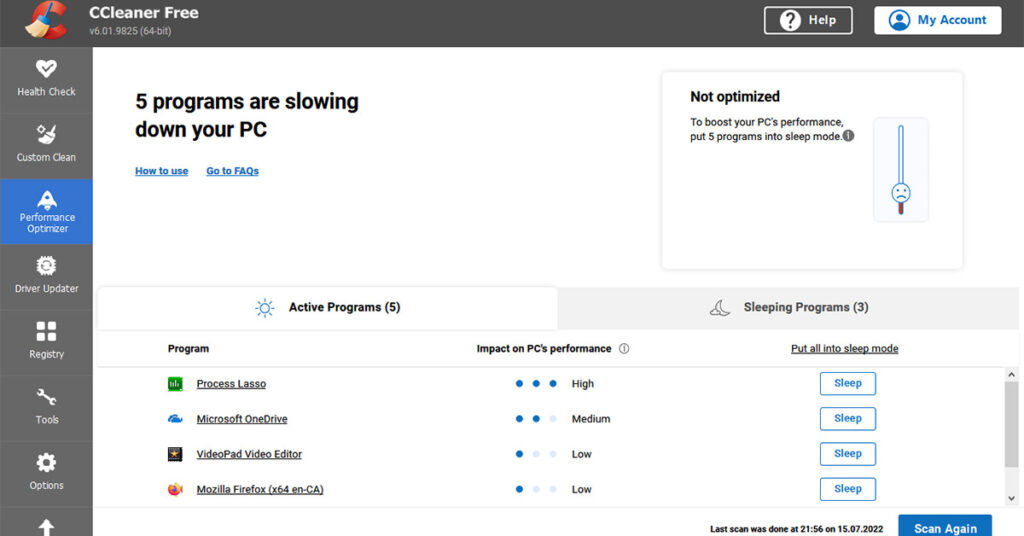Open the Tools wrench section
The image size is (1024, 536).
tap(46, 406)
